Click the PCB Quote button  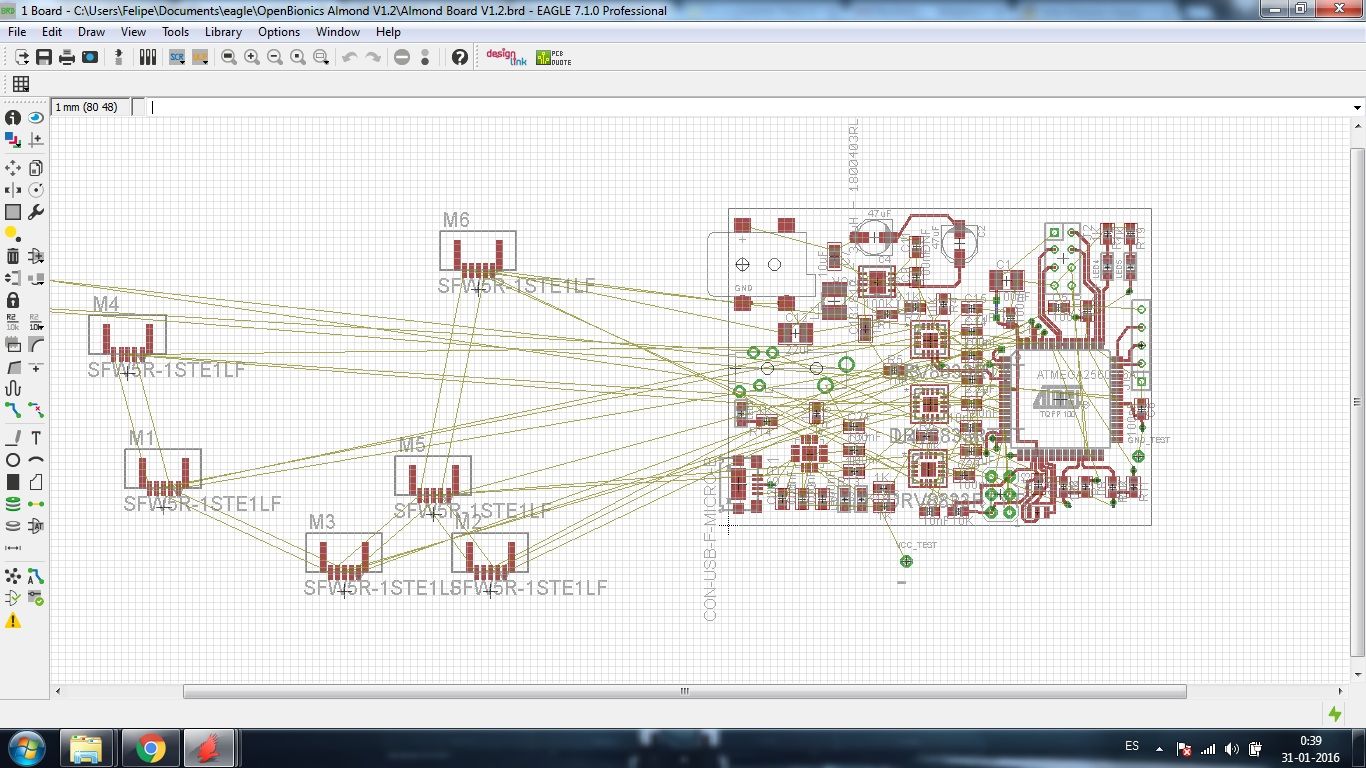[x=553, y=58]
